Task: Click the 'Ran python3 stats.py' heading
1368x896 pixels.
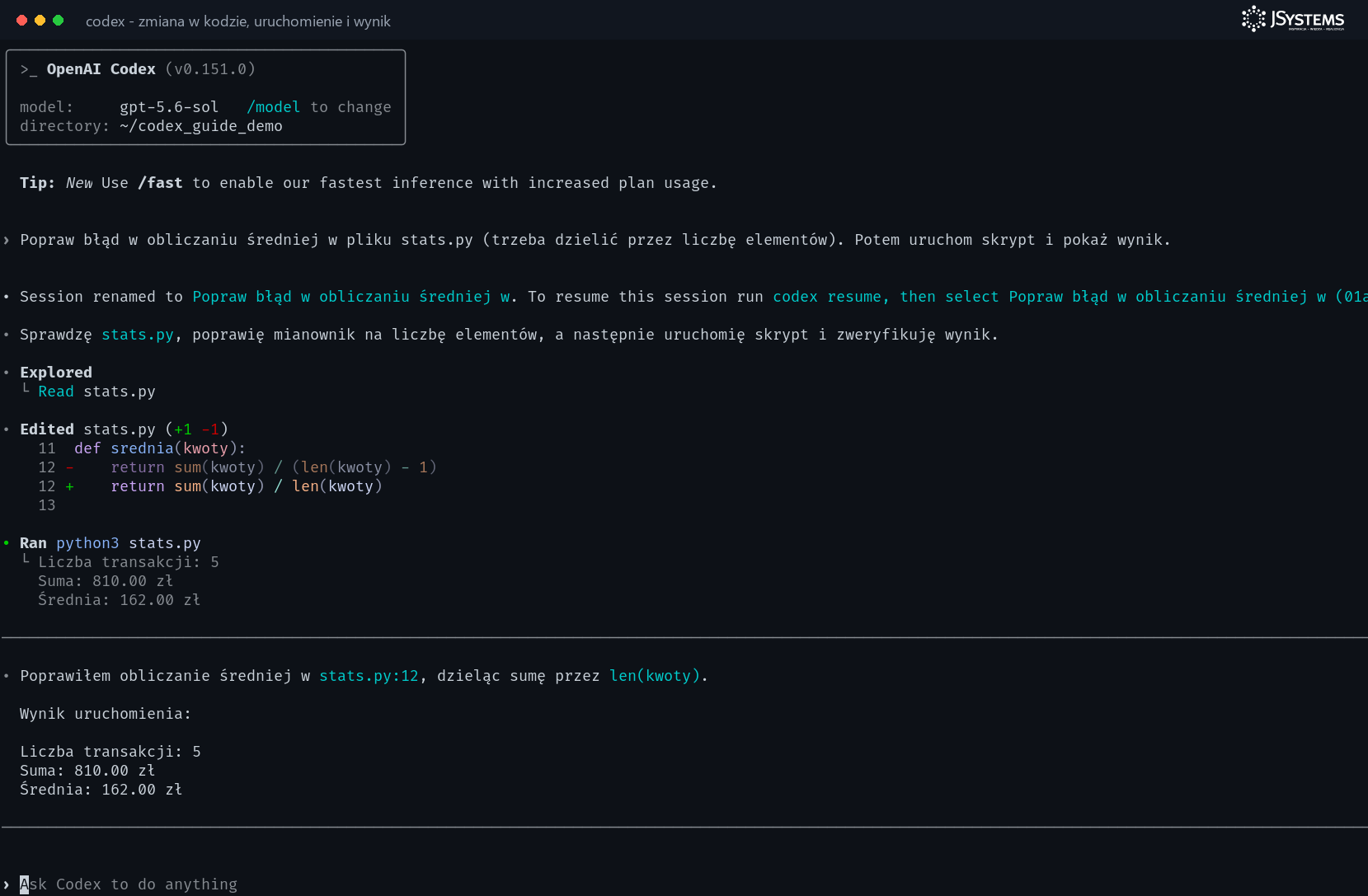Action: 110,543
